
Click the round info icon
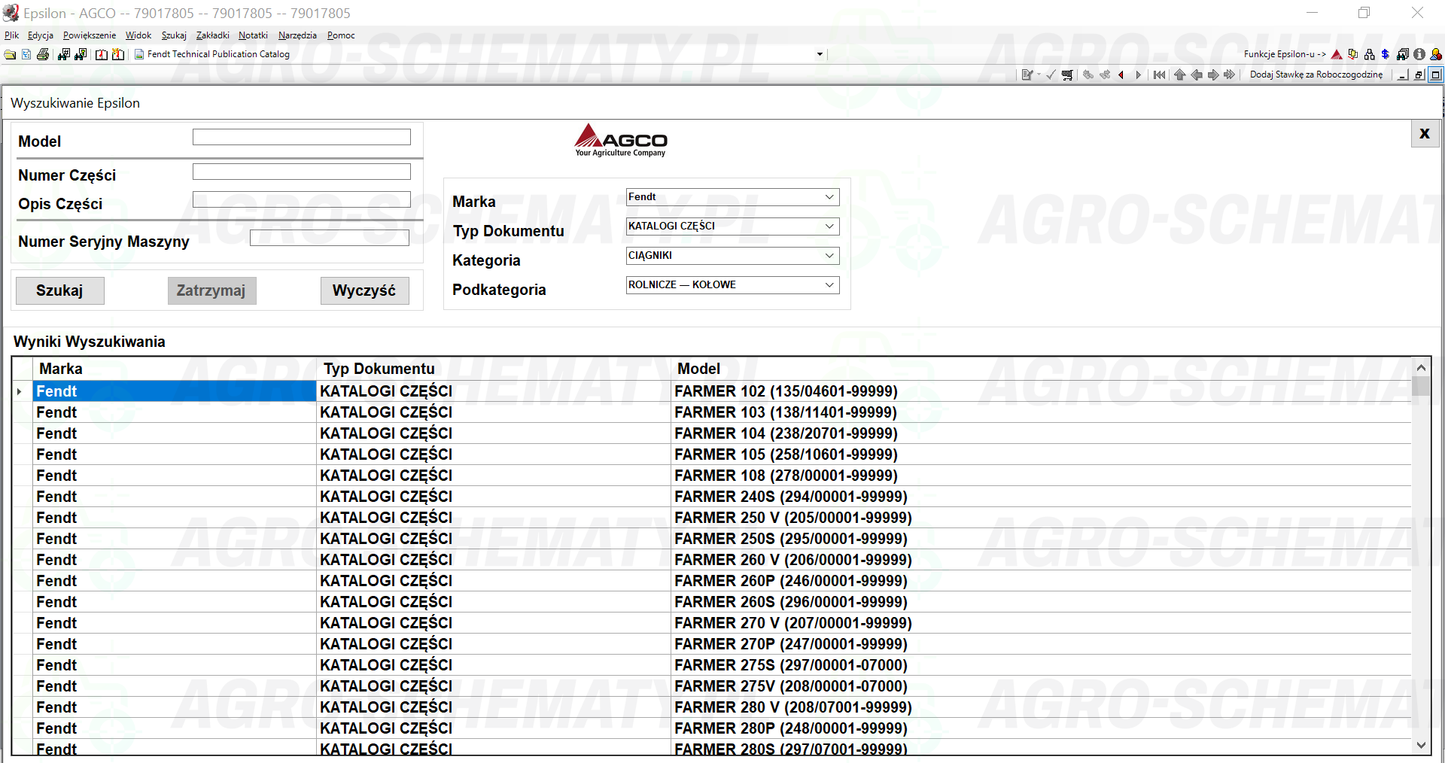click(x=1419, y=54)
